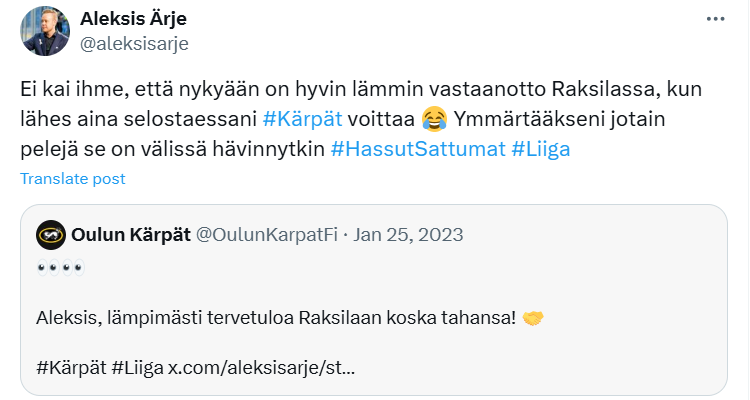
Task: Click Translate post
Action: (72, 179)
